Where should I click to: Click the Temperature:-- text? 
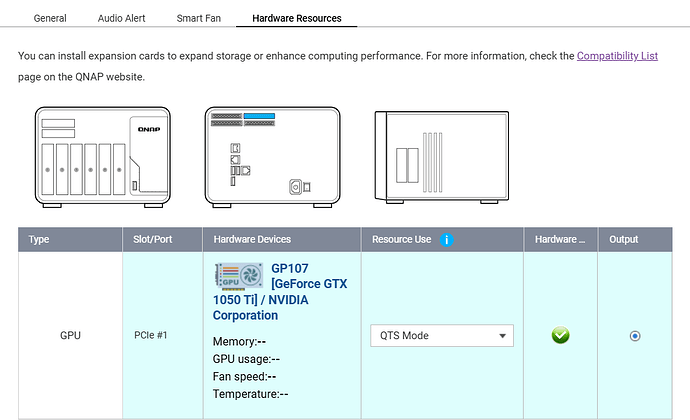coord(250,394)
